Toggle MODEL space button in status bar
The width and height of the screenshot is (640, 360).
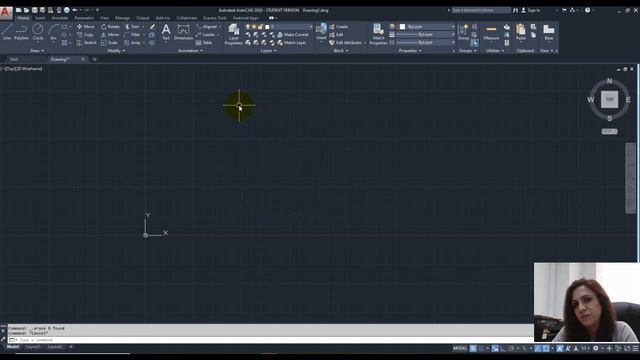point(460,348)
